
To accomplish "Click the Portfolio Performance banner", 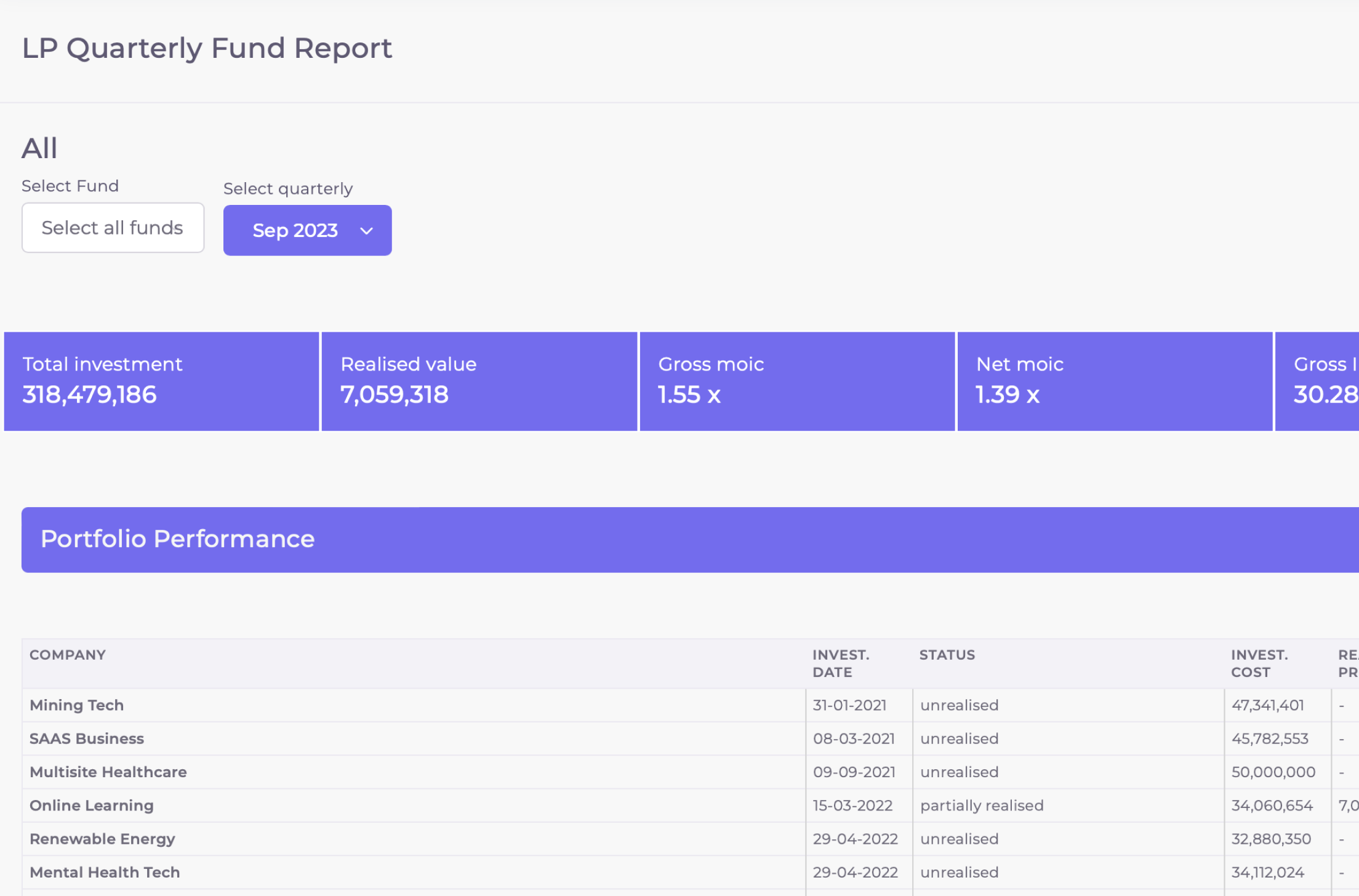I will (178, 538).
